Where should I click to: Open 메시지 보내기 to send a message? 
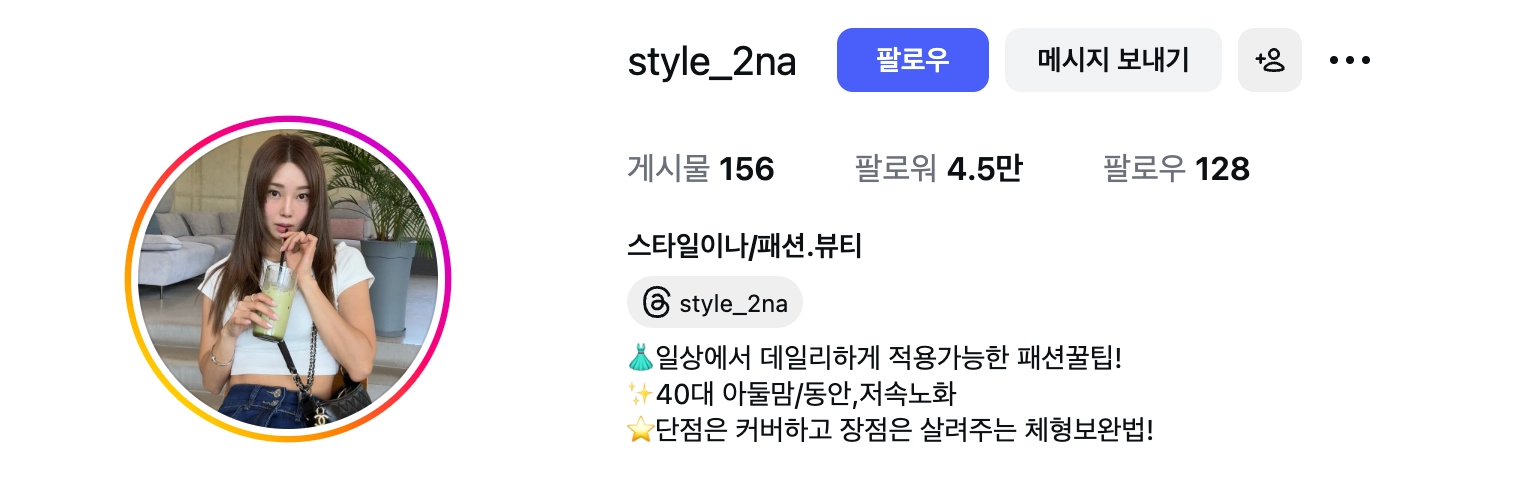pyautogui.click(x=1113, y=60)
